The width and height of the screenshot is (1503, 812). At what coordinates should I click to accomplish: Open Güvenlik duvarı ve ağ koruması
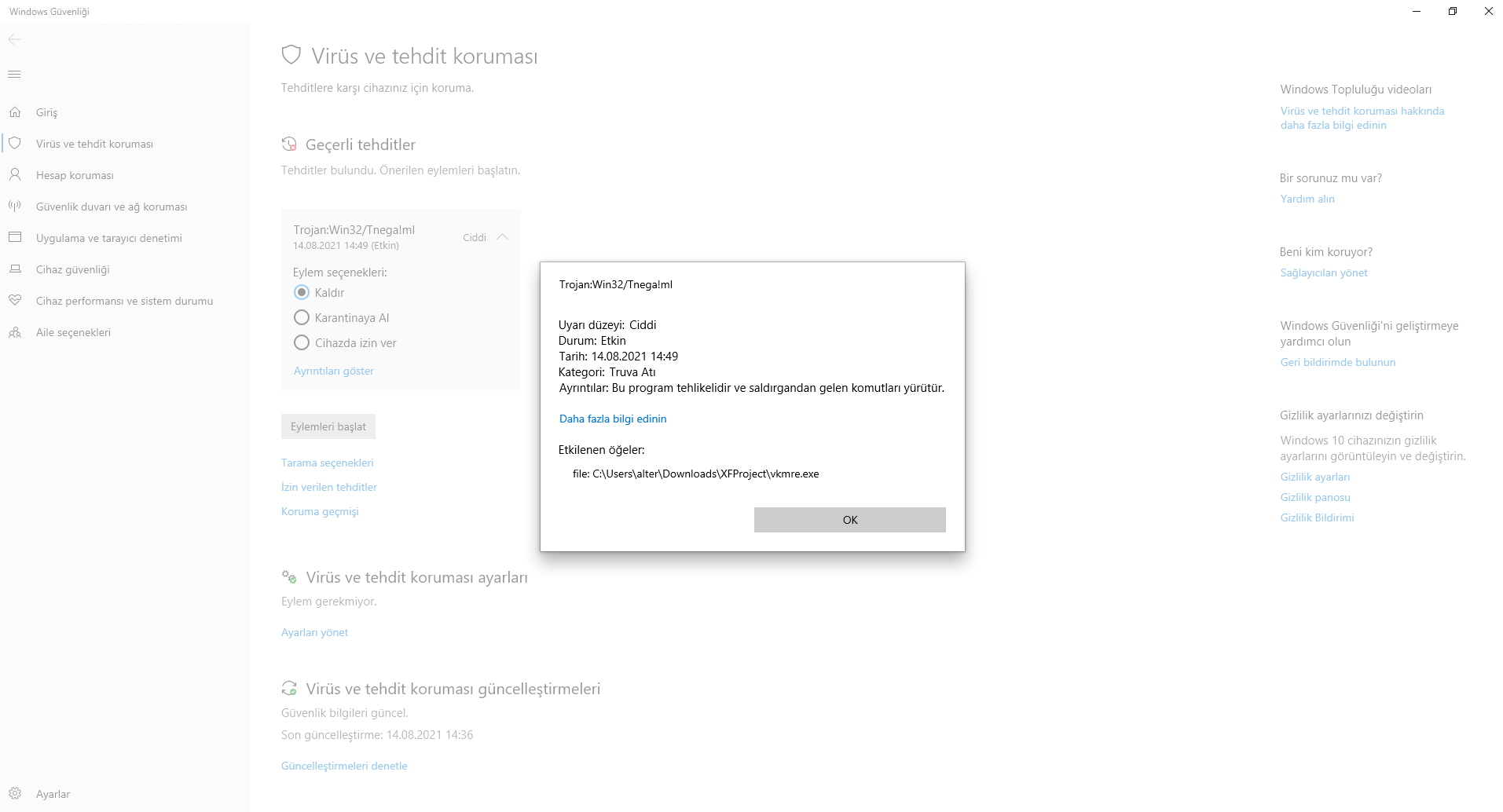(x=112, y=207)
